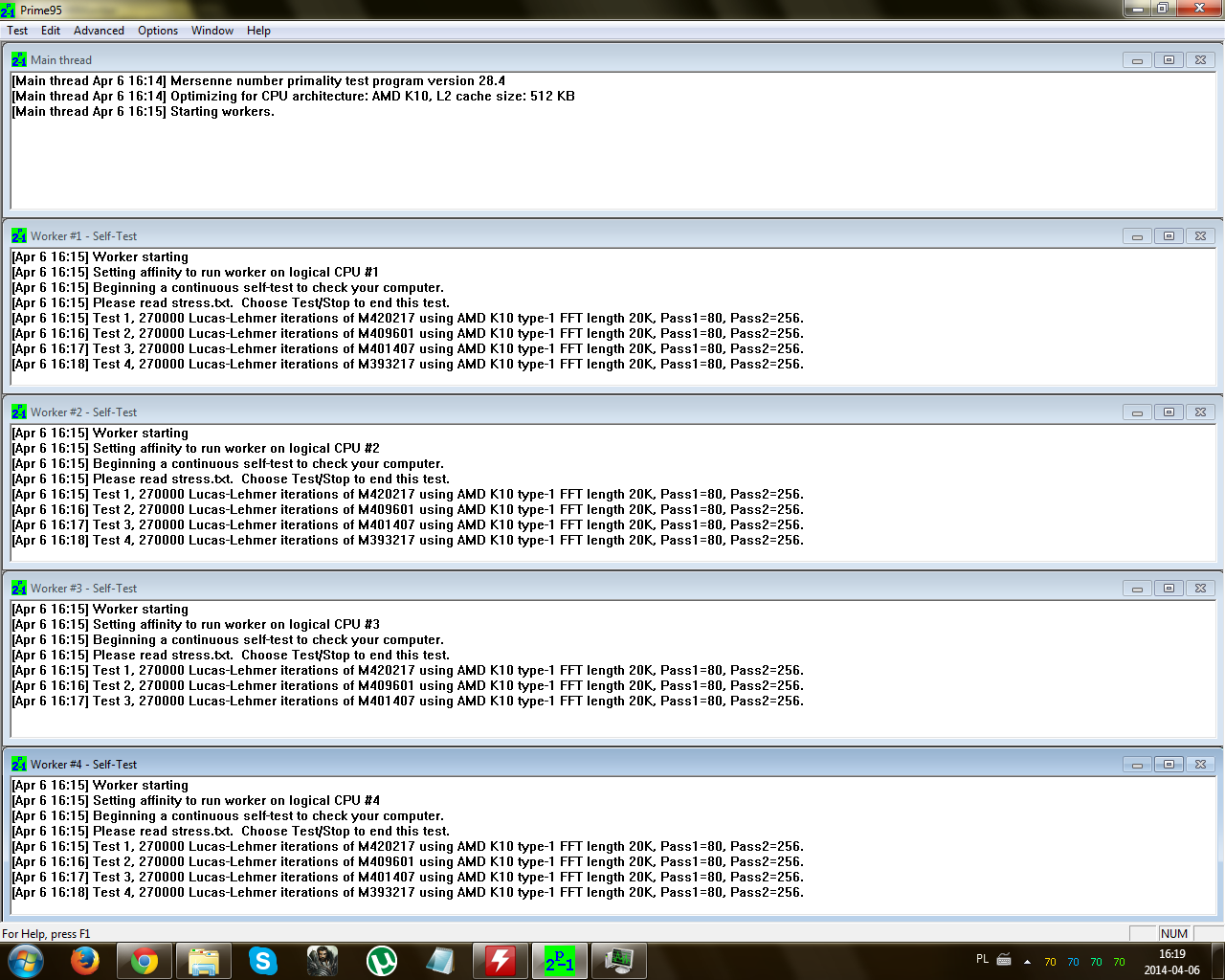Click Worker #4's Test 2 M409601 line
This screenshot has width=1225, height=980.
[408, 862]
